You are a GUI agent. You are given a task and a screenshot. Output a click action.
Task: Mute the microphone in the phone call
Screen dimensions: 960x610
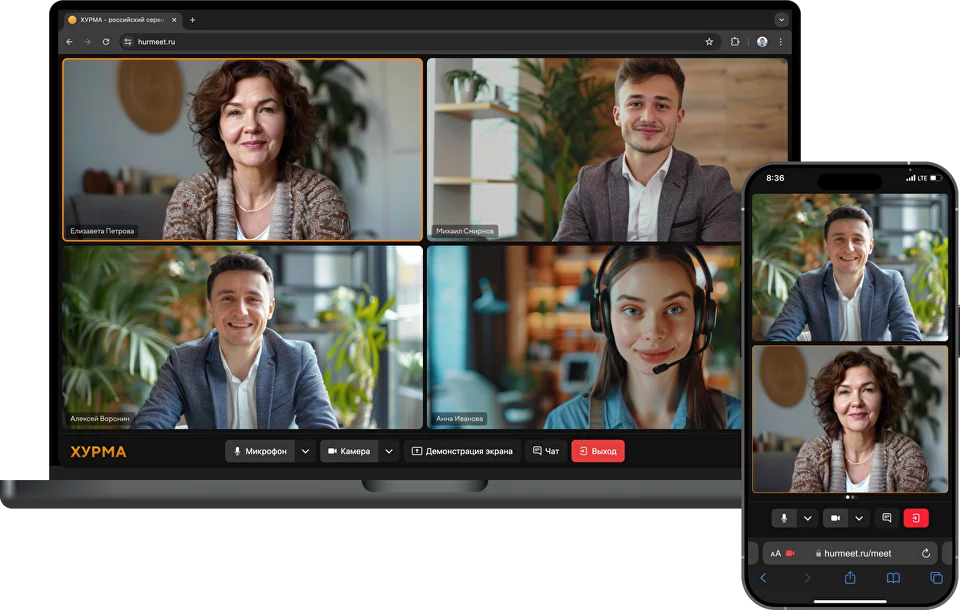coord(784,518)
